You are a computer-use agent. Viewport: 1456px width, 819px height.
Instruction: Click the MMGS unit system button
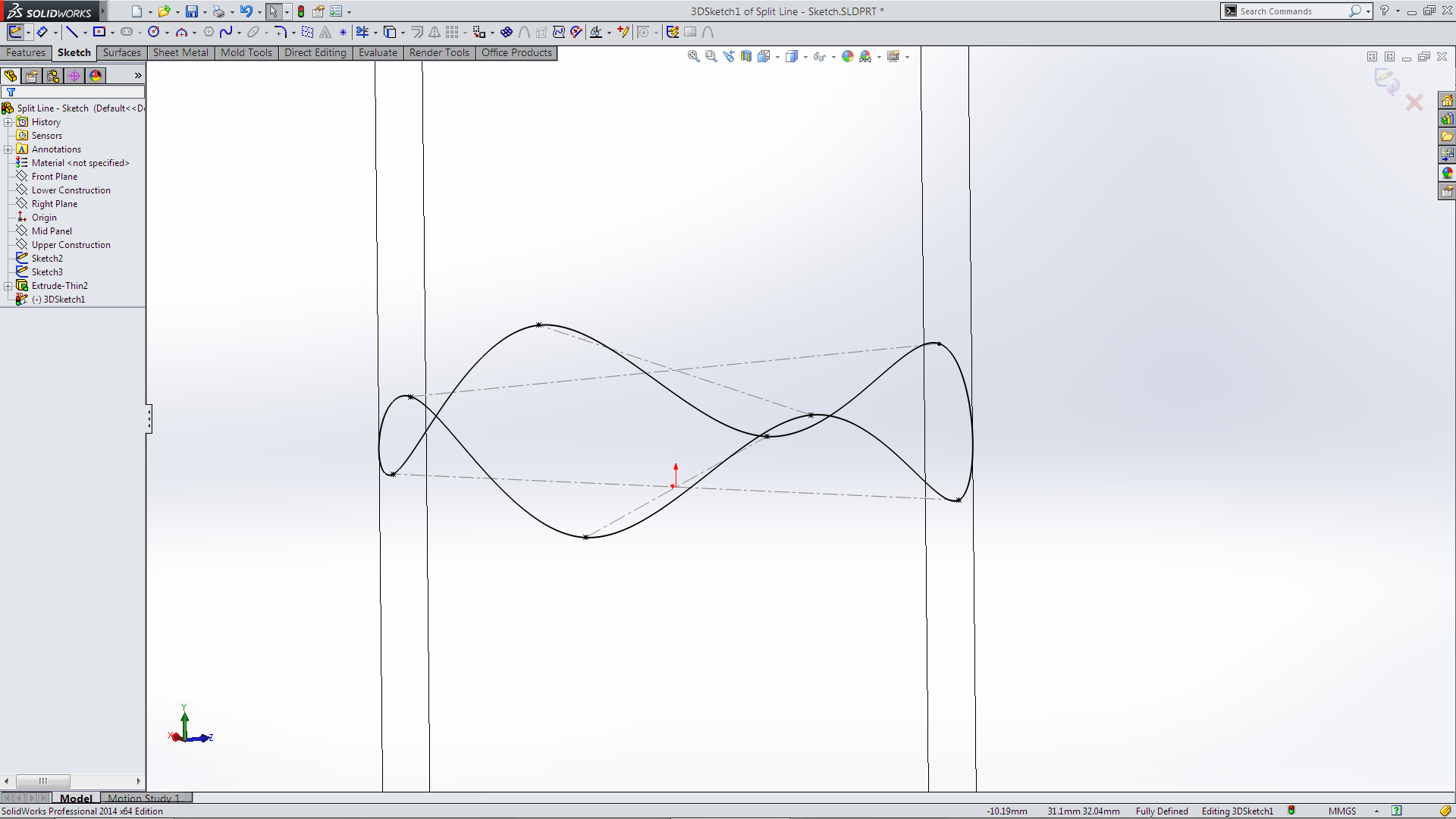[1341, 811]
